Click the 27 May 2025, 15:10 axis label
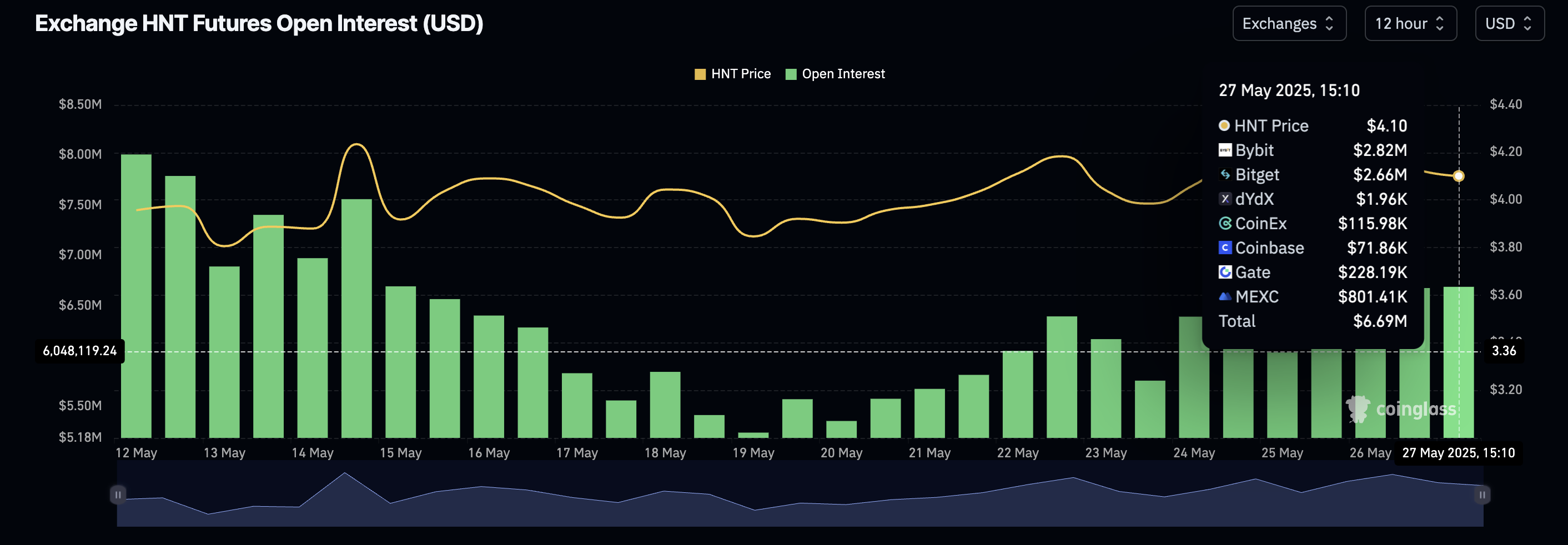Screen dimensions: 1568x545 click(1459, 452)
